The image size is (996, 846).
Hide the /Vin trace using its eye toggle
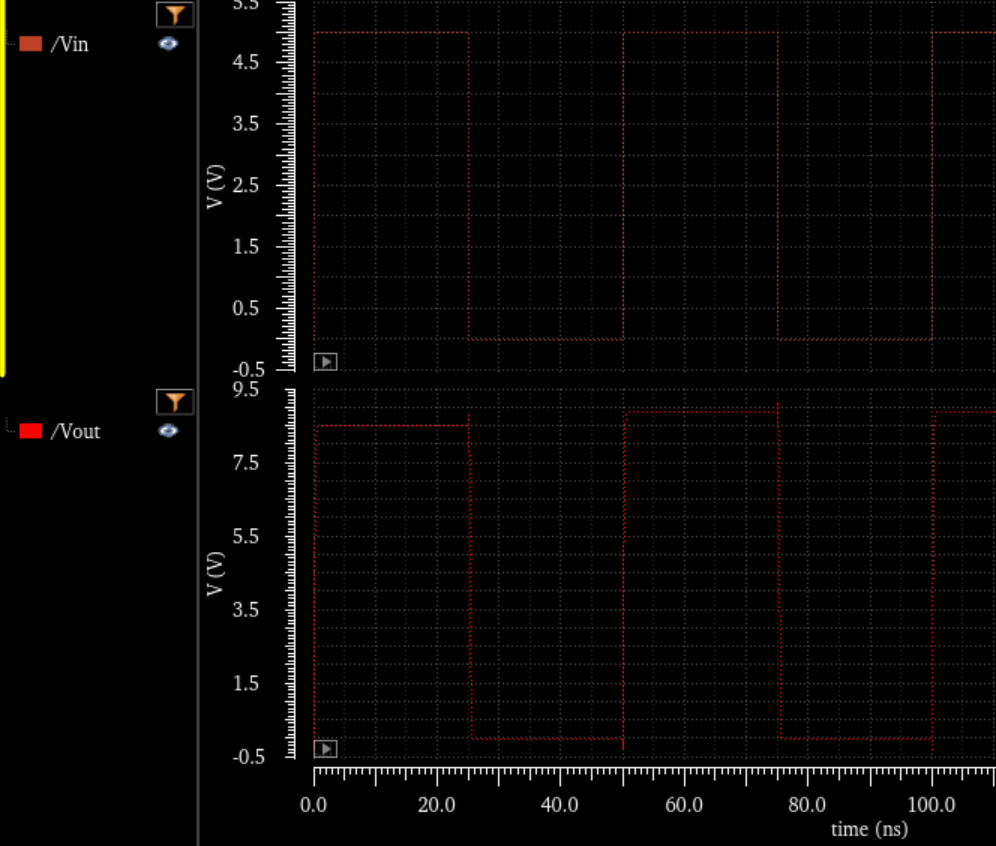[167, 44]
